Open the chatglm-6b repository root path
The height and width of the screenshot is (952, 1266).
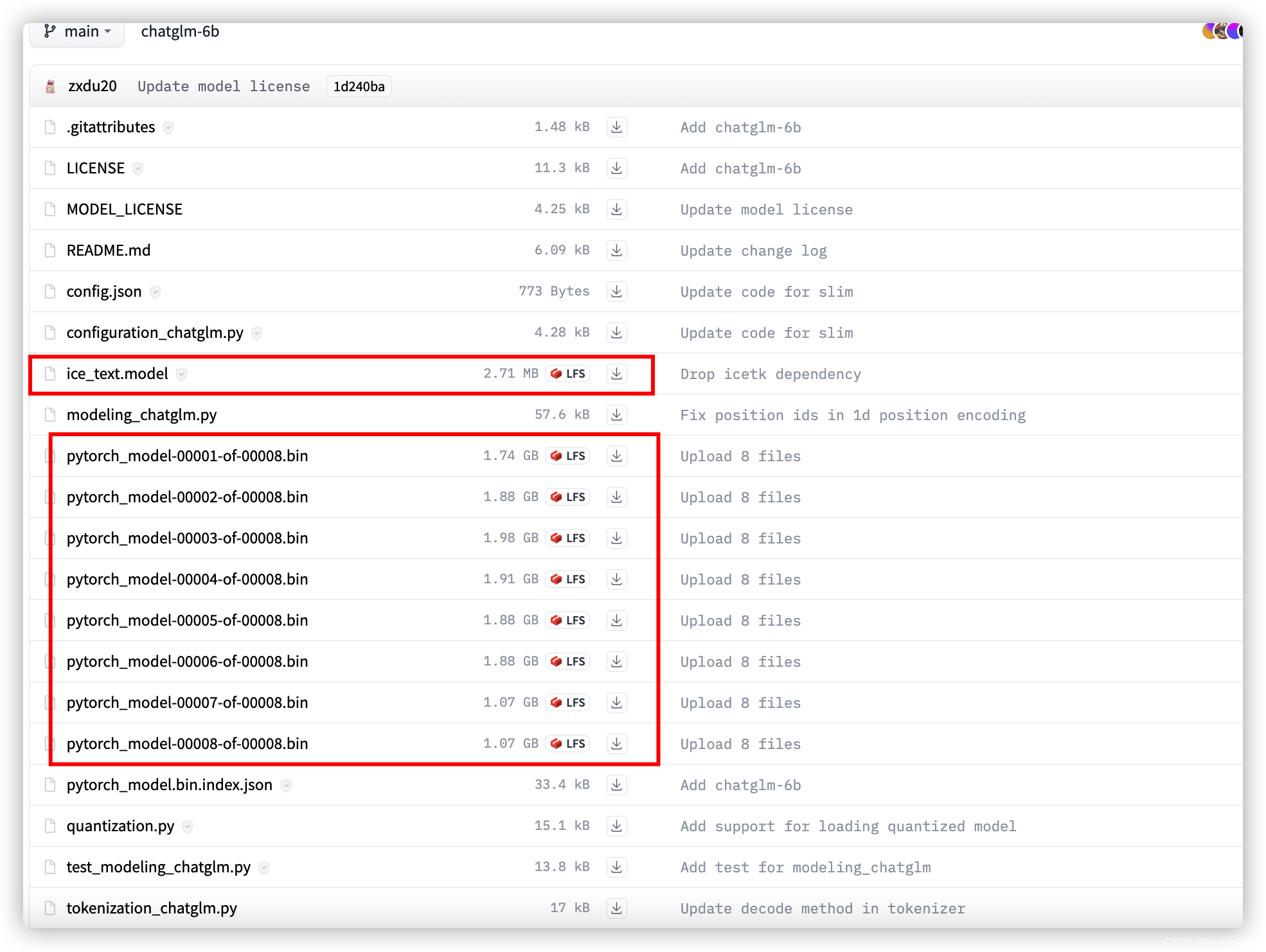180,31
